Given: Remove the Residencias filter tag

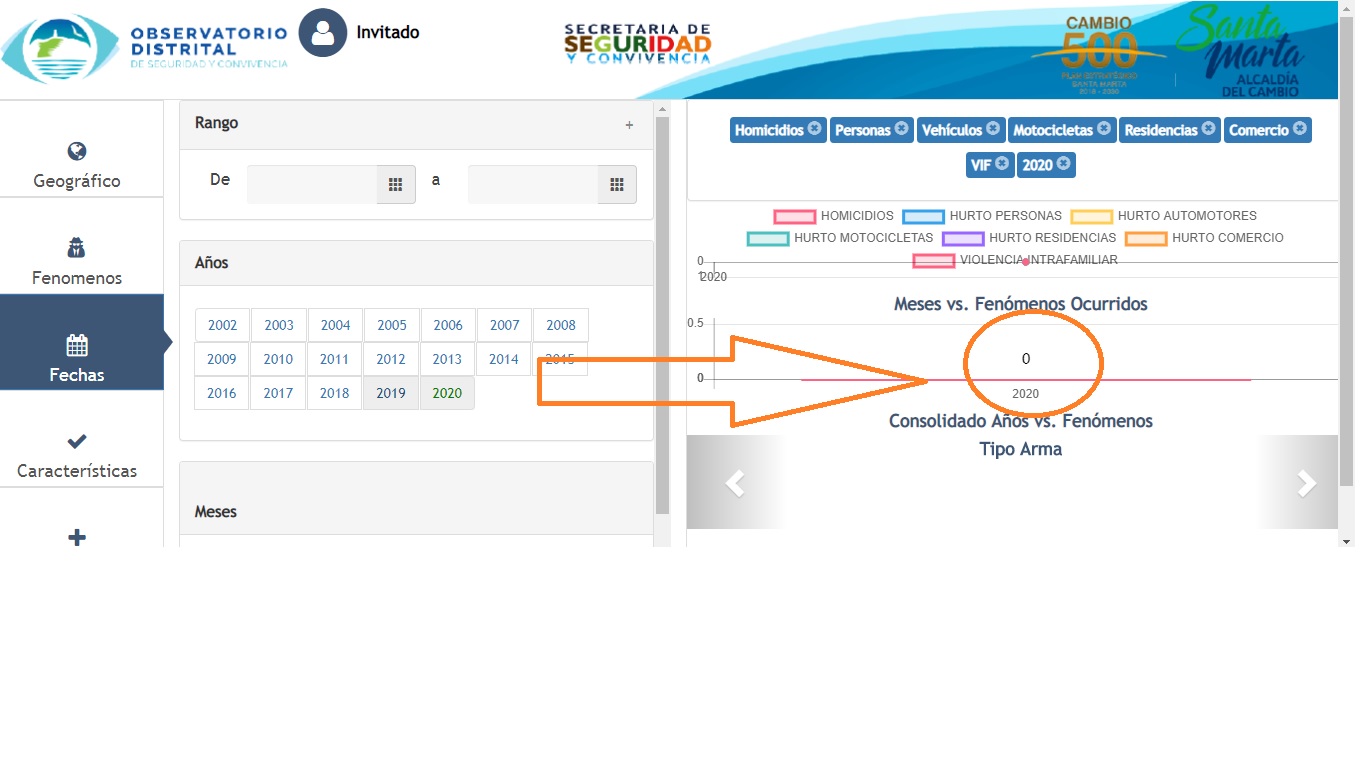Looking at the screenshot, I should pyautogui.click(x=1208, y=129).
